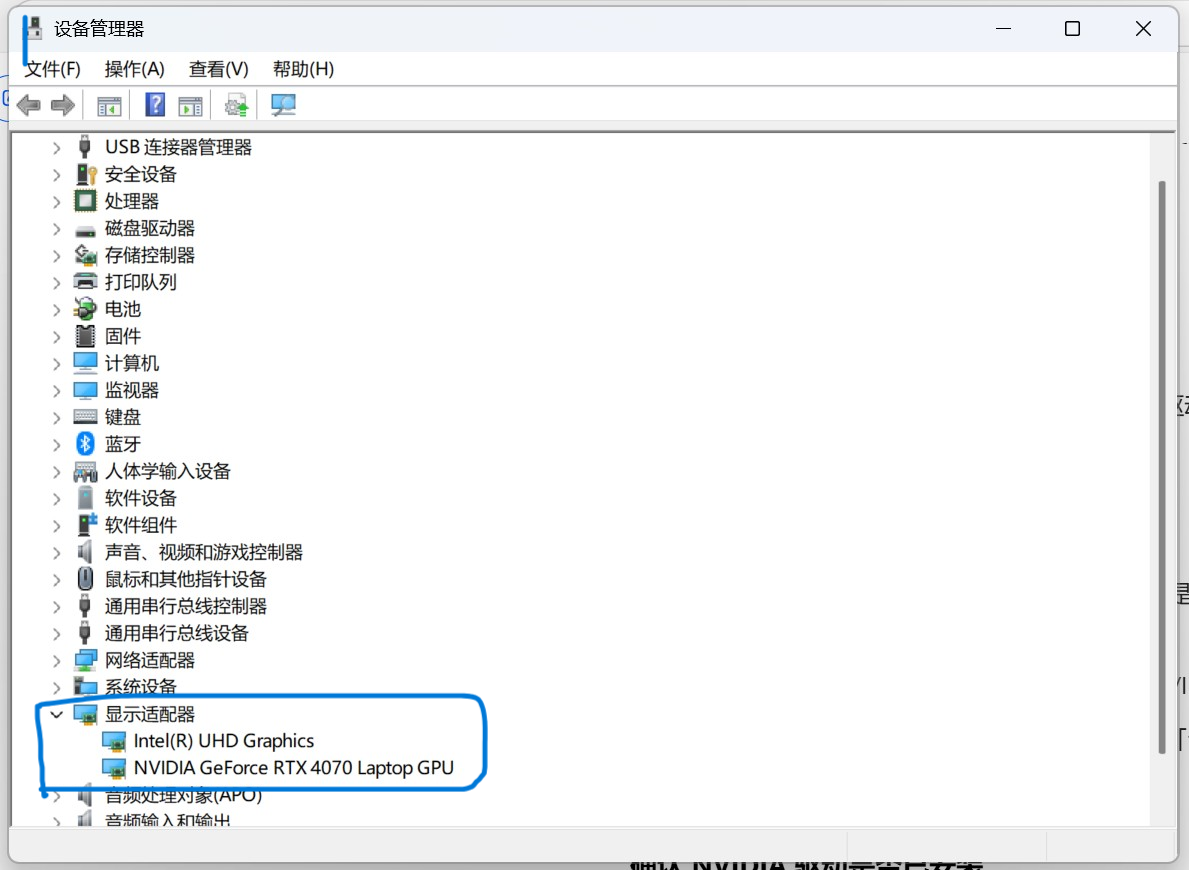This screenshot has width=1189, height=870.
Task: Click the 蓝牙 Bluetooth icon
Action: coord(85,444)
